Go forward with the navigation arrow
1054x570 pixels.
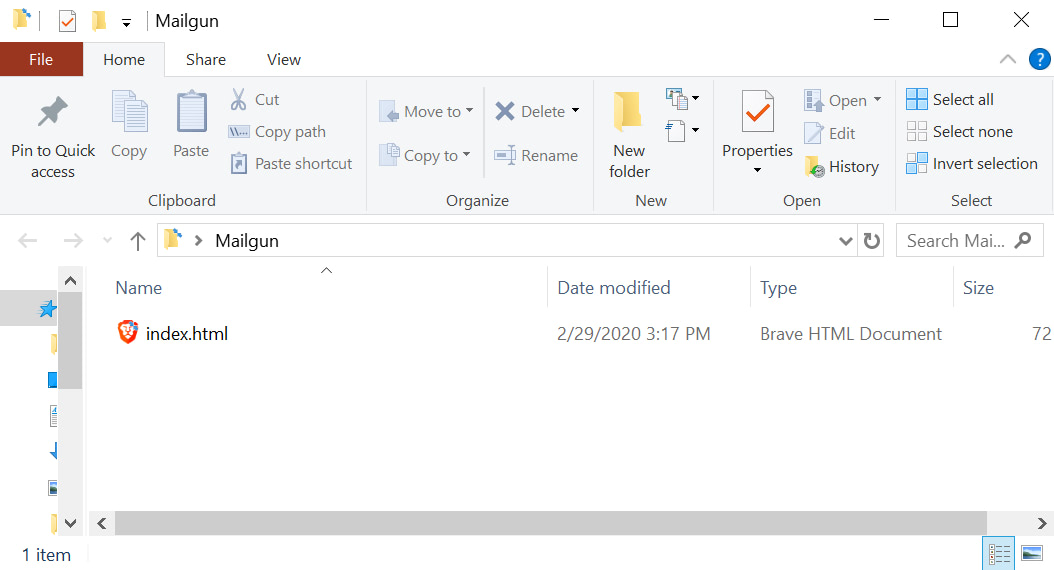[73, 241]
